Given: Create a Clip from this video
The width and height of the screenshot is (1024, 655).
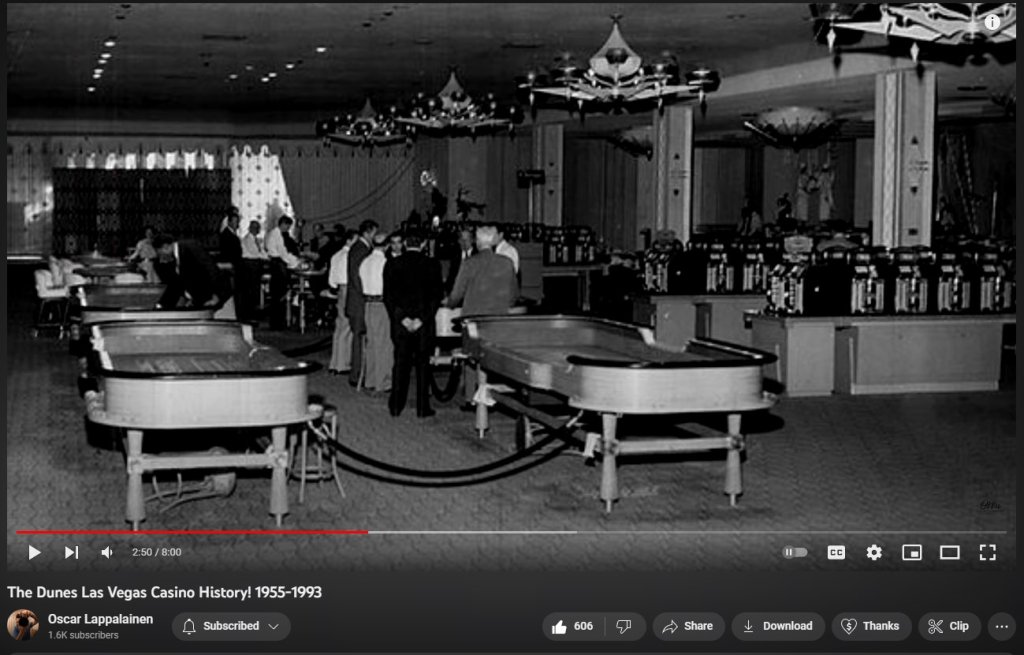Looking at the screenshot, I should 948,626.
